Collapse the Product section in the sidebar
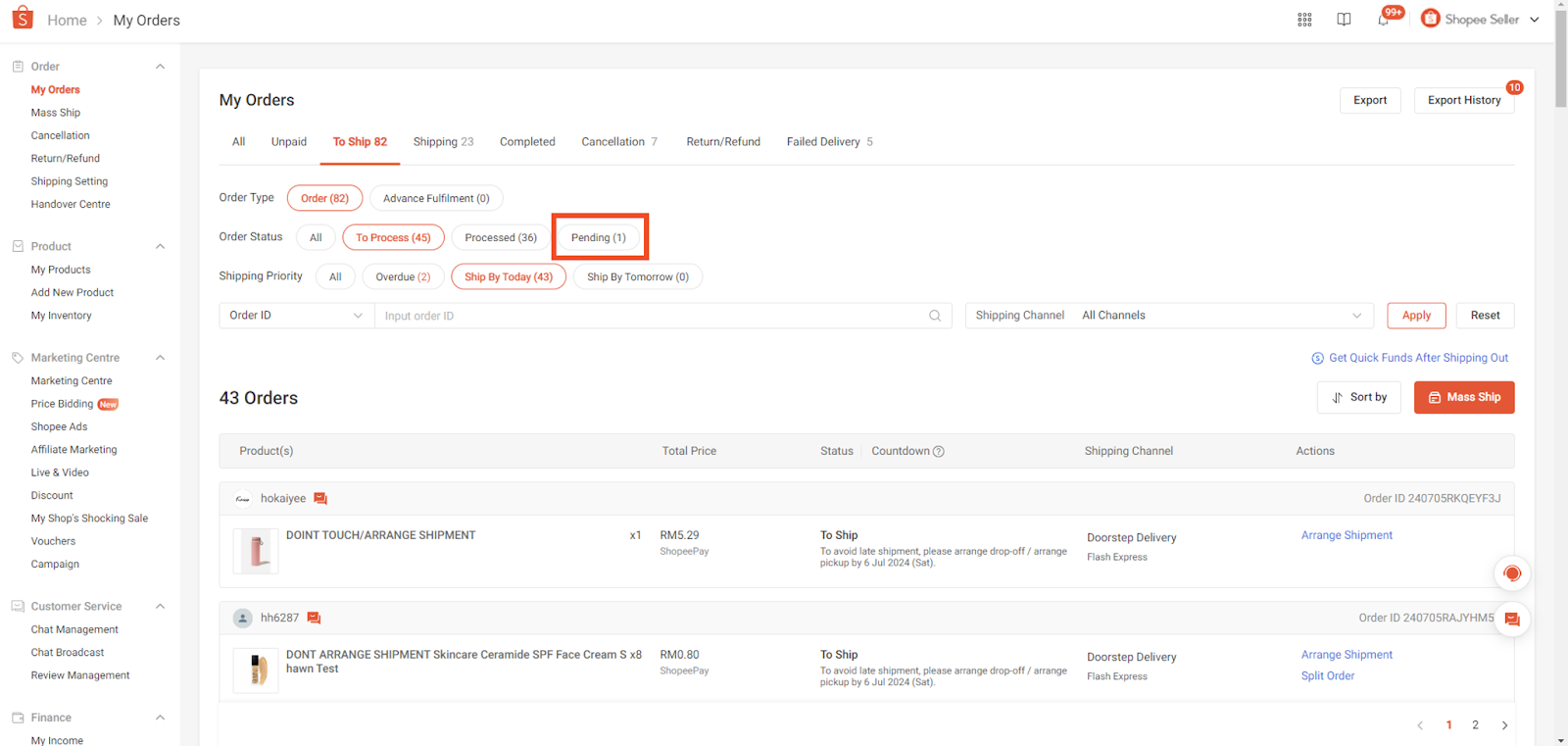This screenshot has height=746, width=1568. [x=160, y=247]
